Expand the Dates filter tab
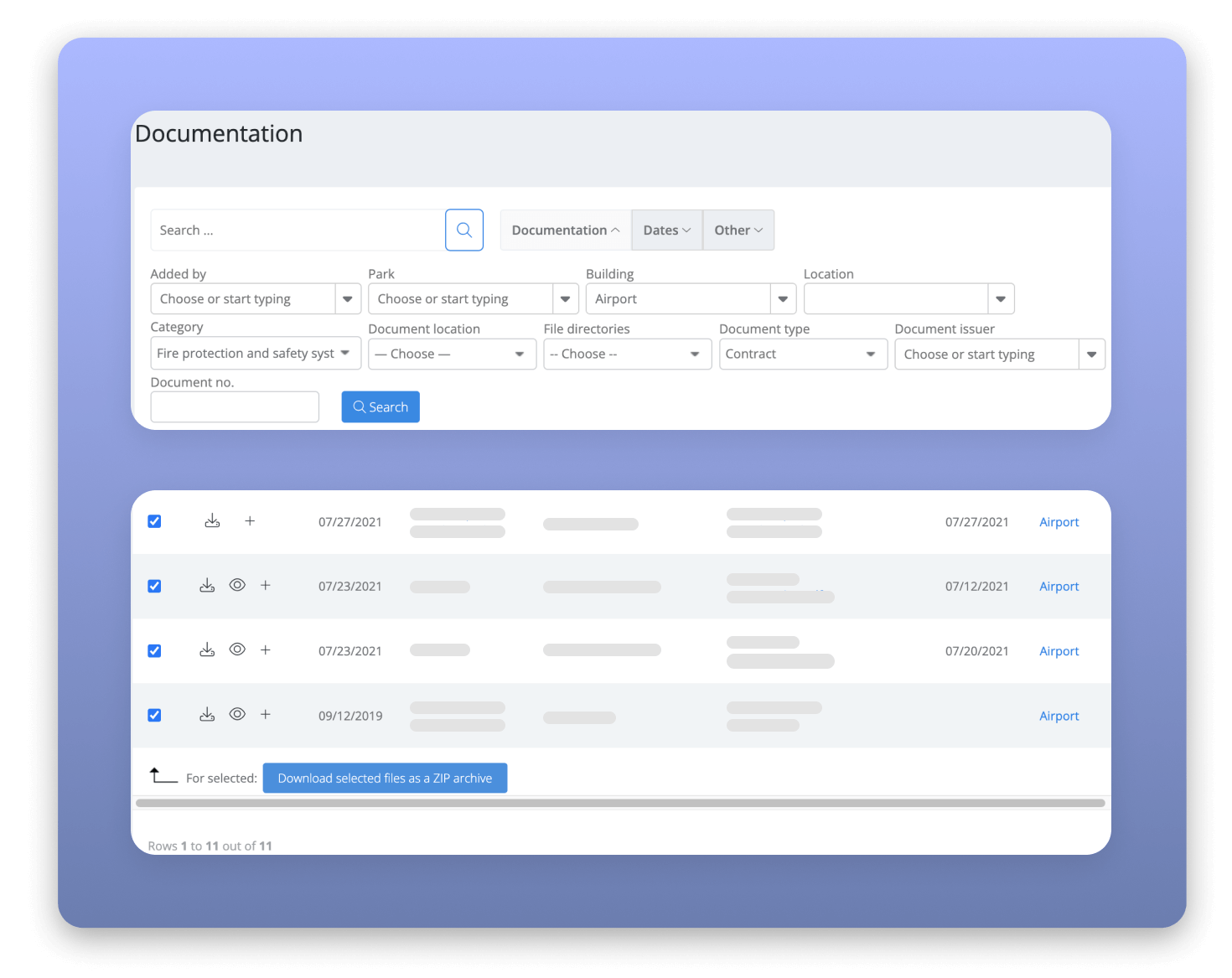1232x978 pixels. point(667,230)
